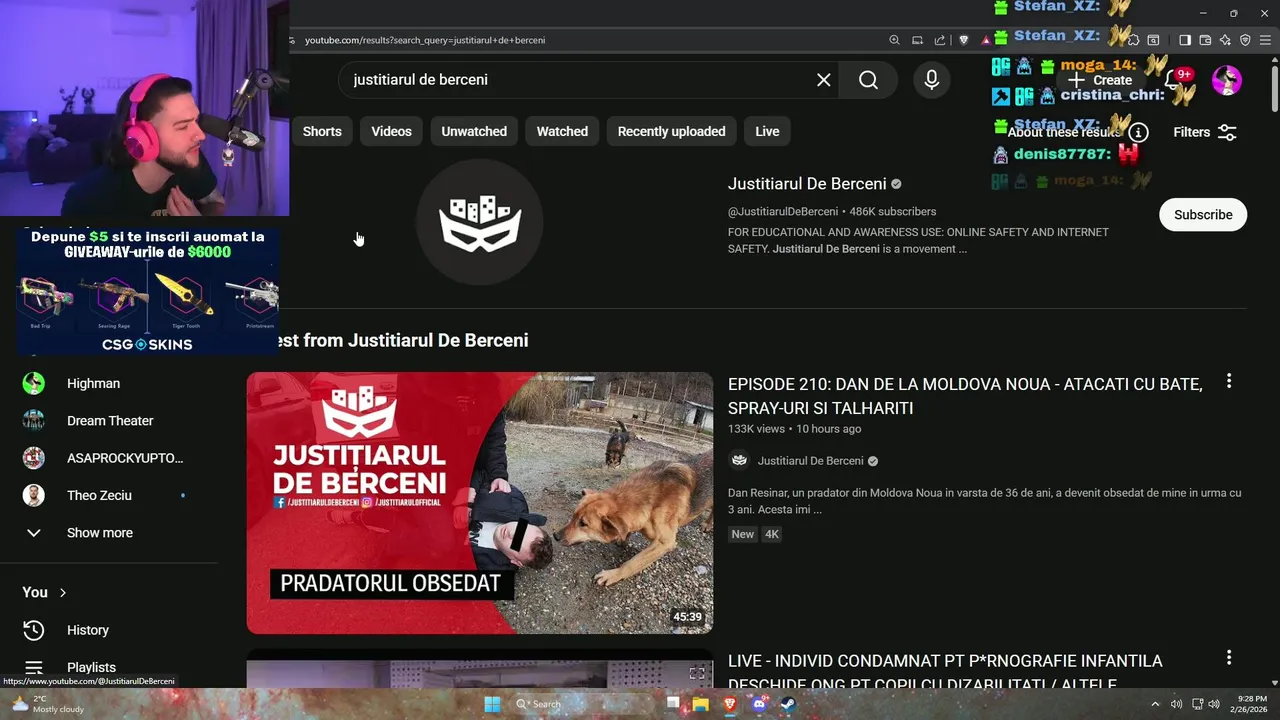Open the browser hamburger menu
Viewport: 1280px width, 720px height.
pos(1266,40)
